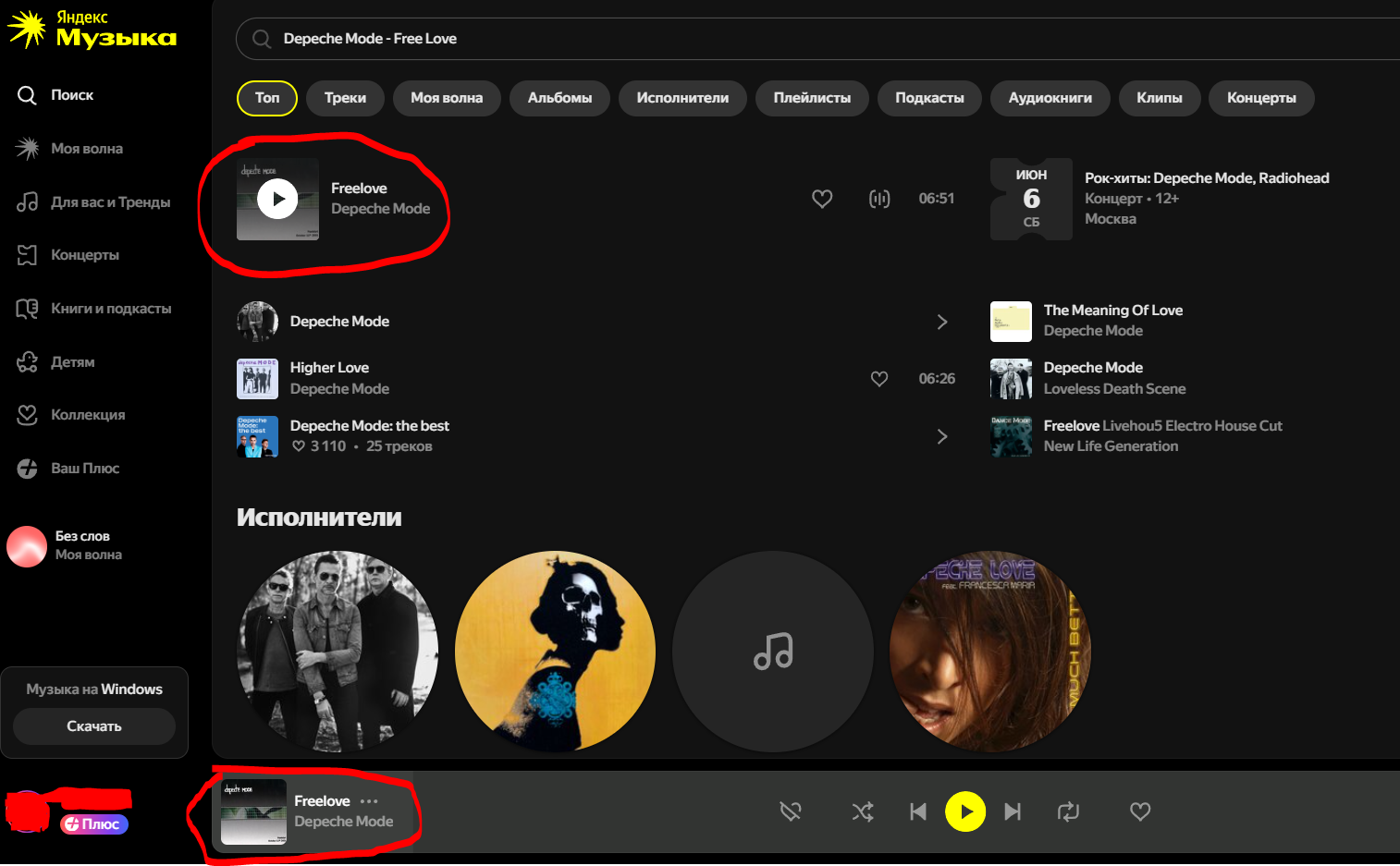Select the Топ filter tab
The width and height of the screenshot is (1400, 866).
[267, 98]
